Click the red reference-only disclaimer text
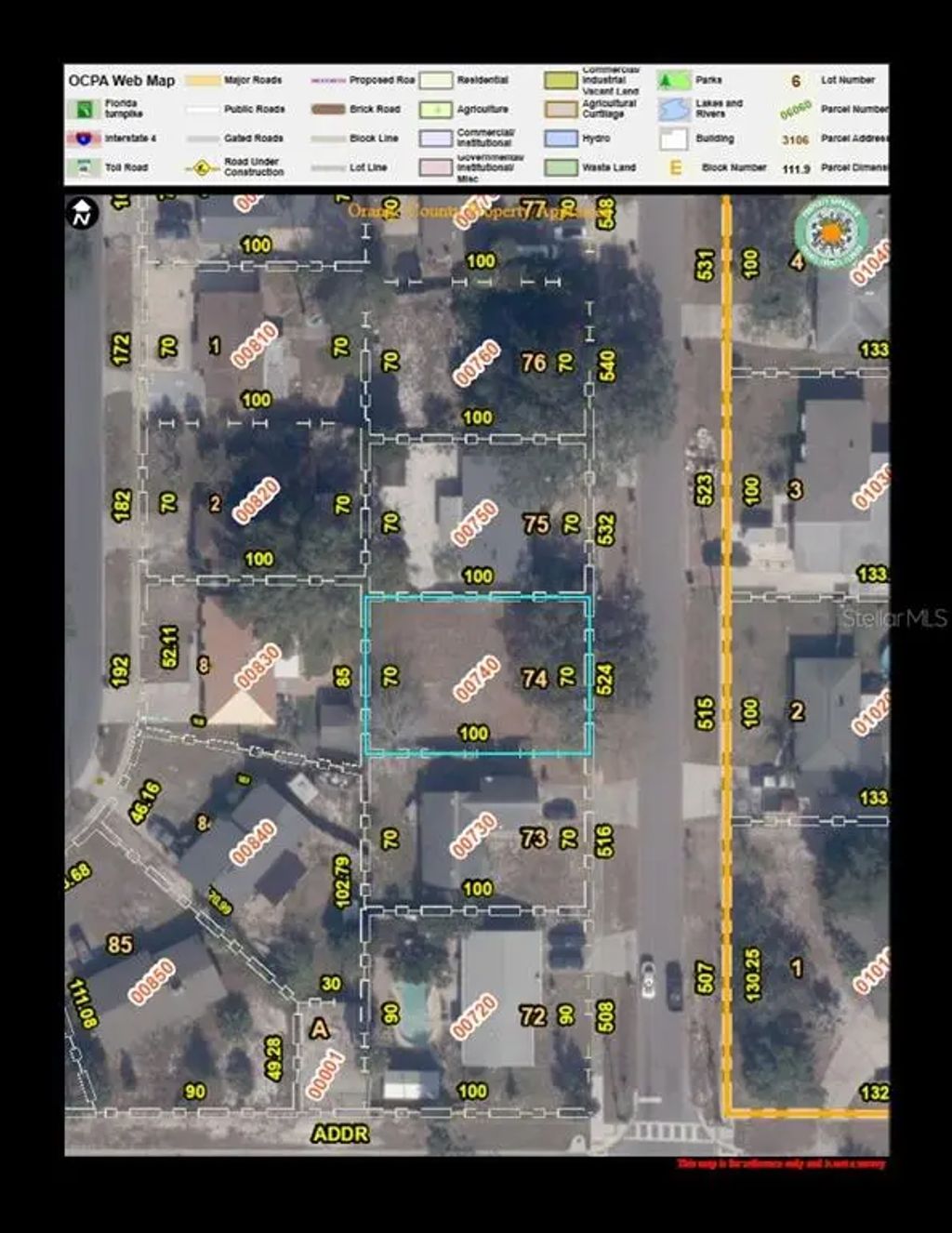The height and width of the screenshot is (1233, 952). 781,1163
